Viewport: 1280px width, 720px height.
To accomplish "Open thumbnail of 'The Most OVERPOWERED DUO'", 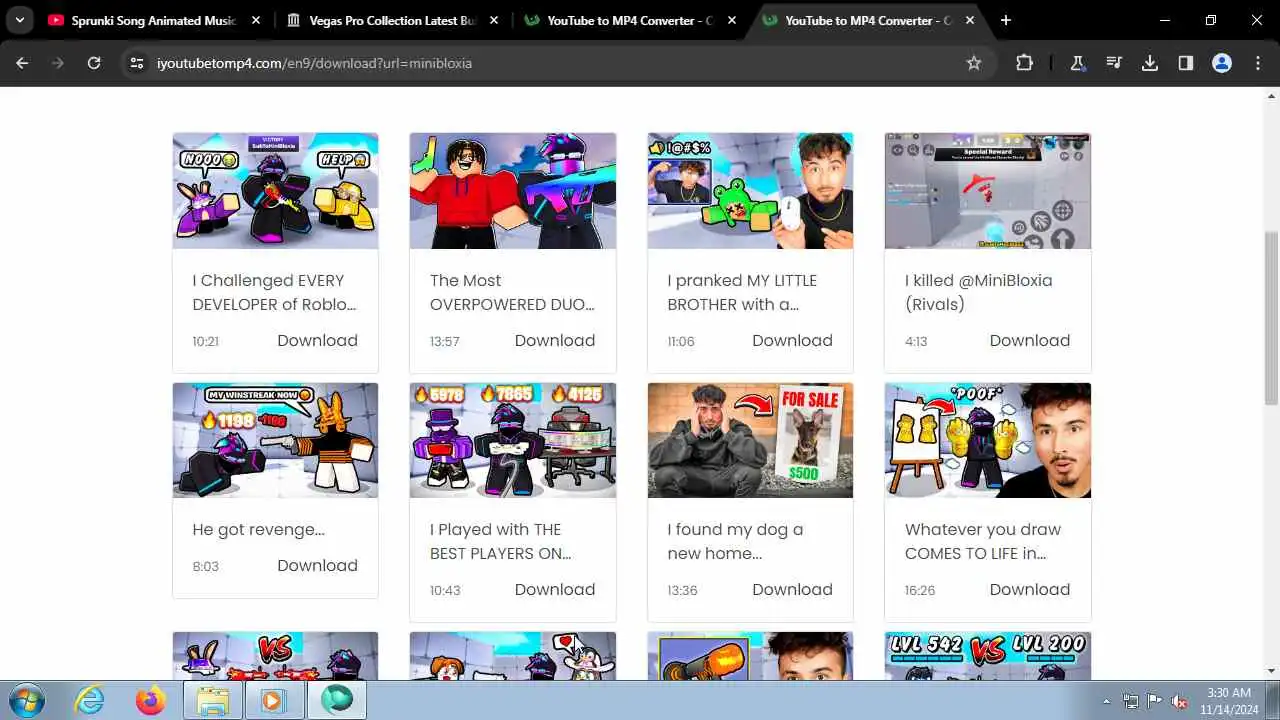I will [x=513, y=191].
